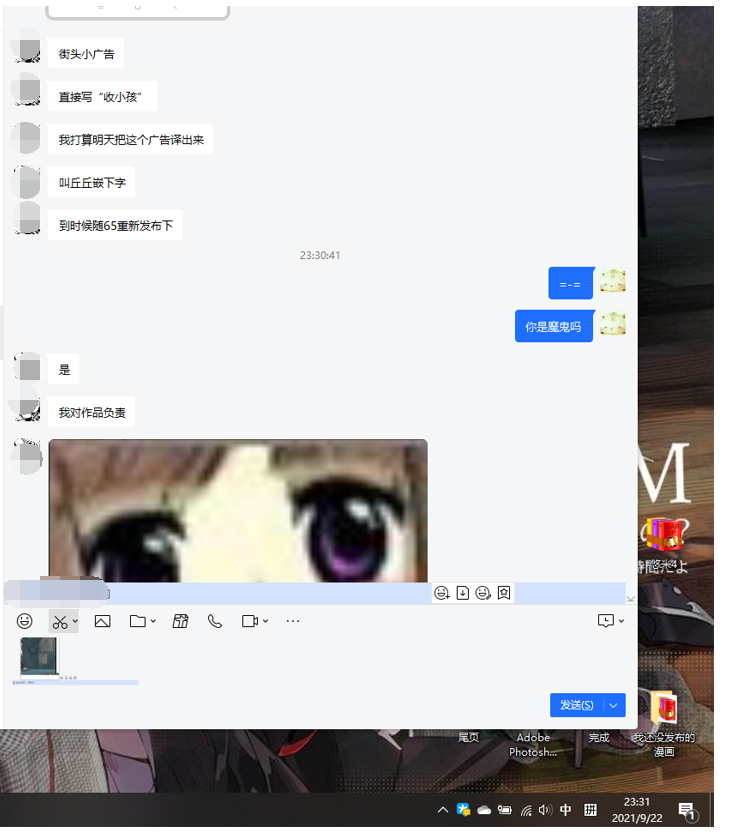This screenshot has width=745, height=837.
Task: Click message "到时候随65重新发布下"
Action: click(115, 225)
